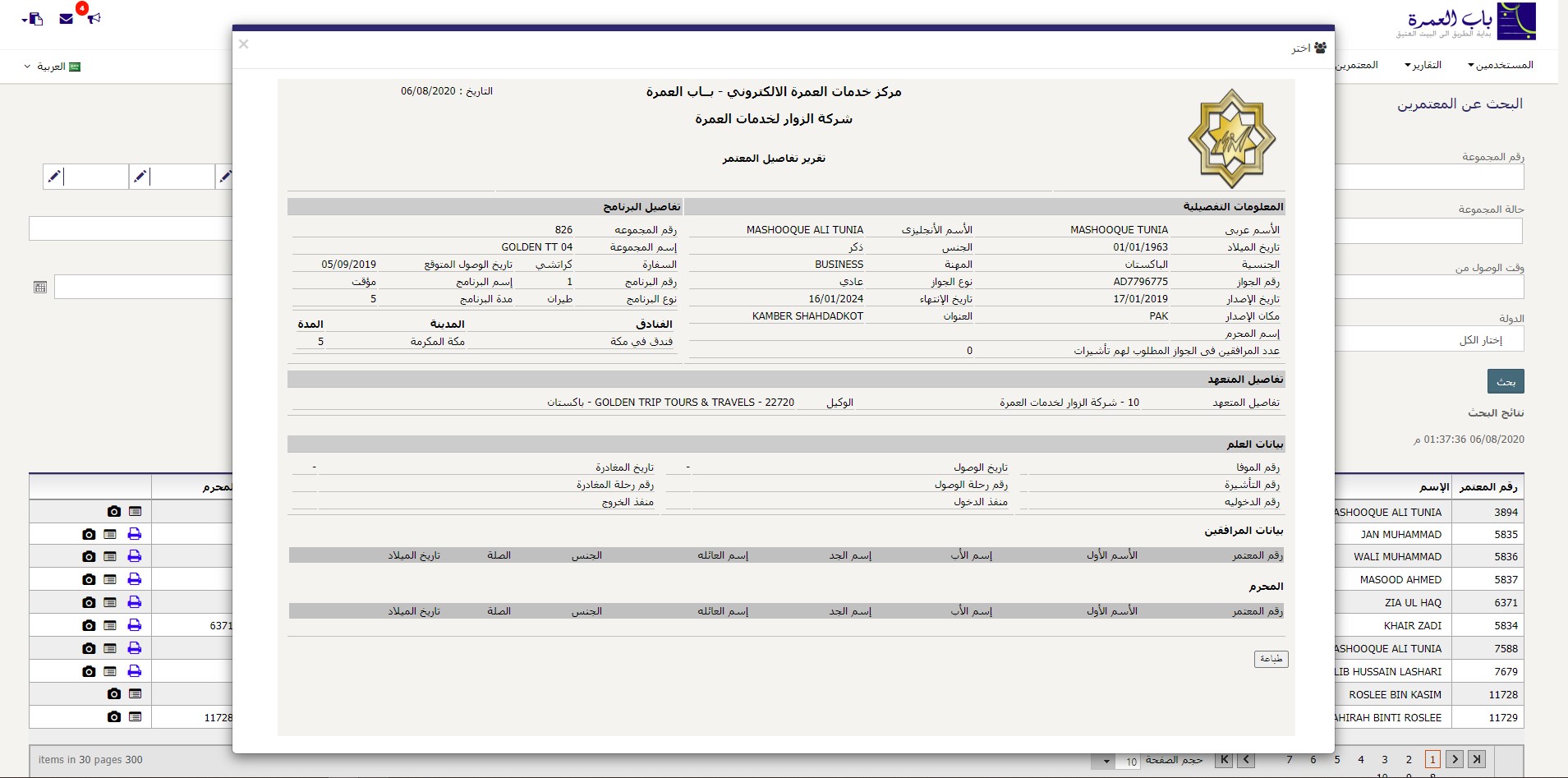The width and height of the screenshot is (1568, 778).
Task: Open details icon in row 7679
Action: [110, 671]
